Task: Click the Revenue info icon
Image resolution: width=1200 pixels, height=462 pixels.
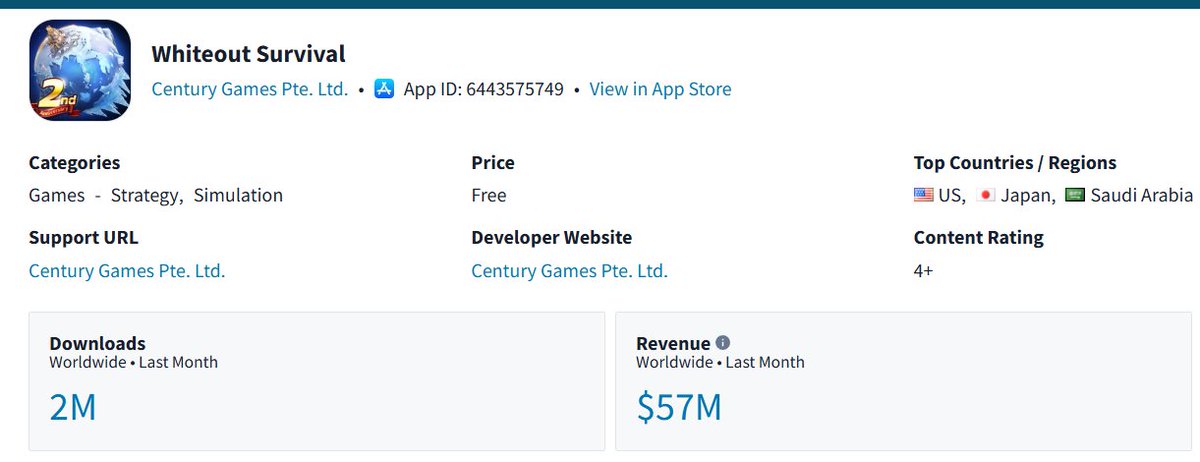Action: tap(723, 343)
